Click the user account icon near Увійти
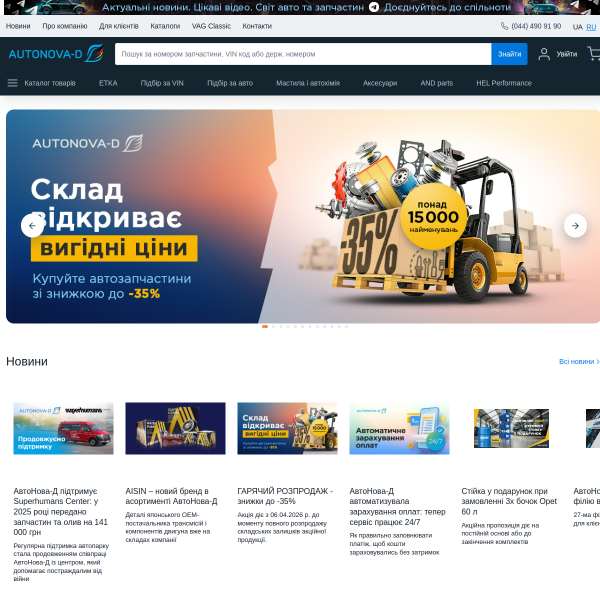600x600 pixels. (x=544, y=54)
